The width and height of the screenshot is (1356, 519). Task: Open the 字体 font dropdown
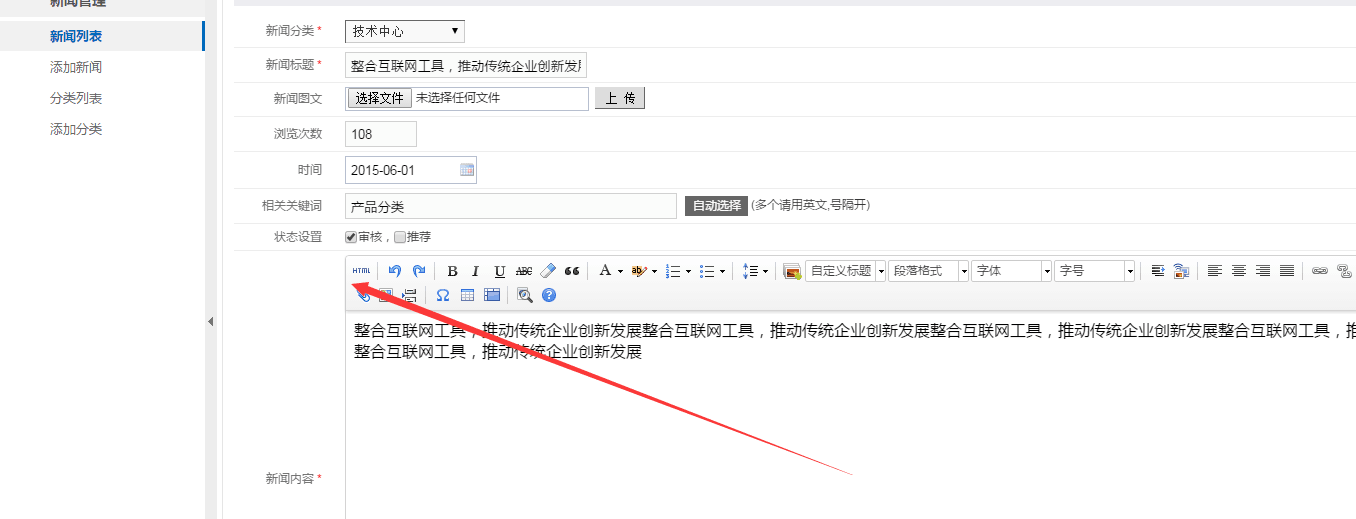coord(1011,271)
